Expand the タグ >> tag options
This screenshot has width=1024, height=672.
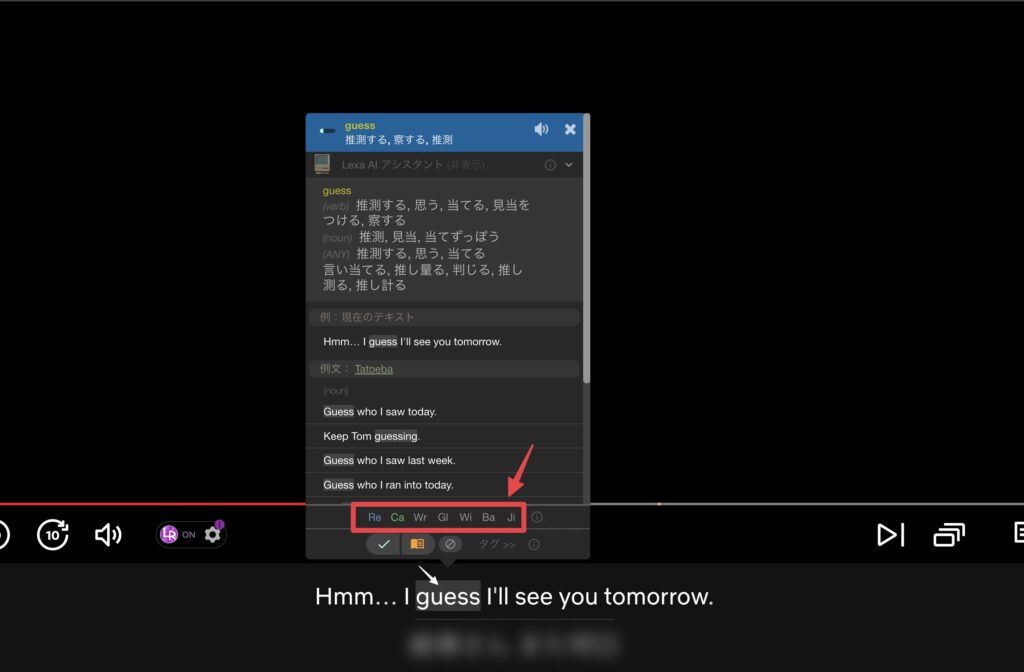pos(496,545)
